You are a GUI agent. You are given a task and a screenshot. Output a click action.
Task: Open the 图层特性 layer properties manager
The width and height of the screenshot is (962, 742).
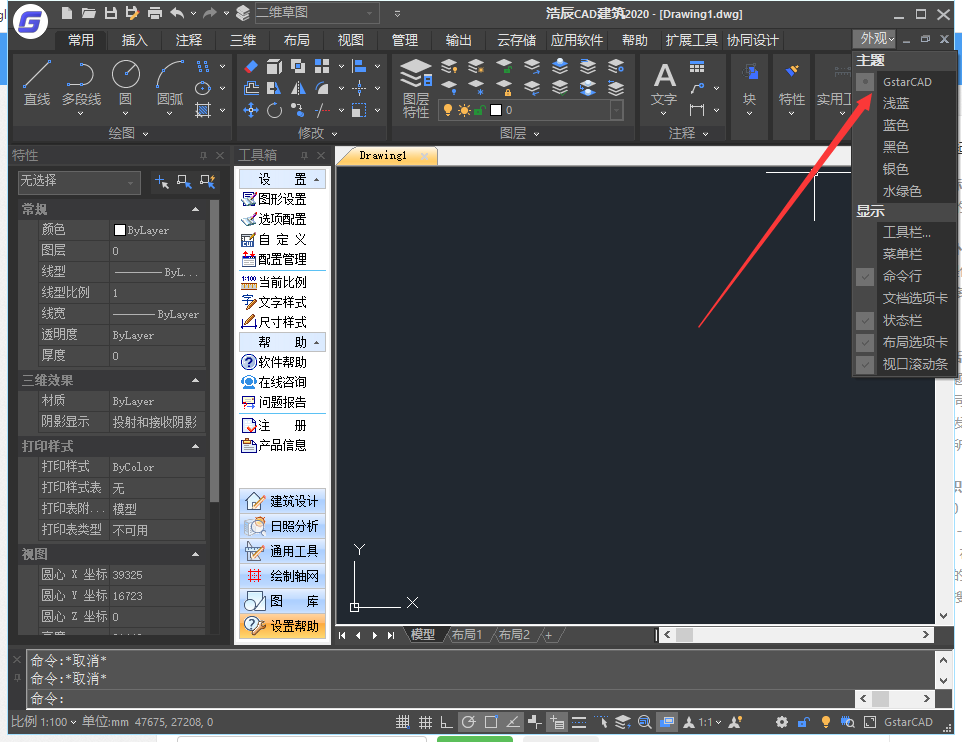pos(416,88)
